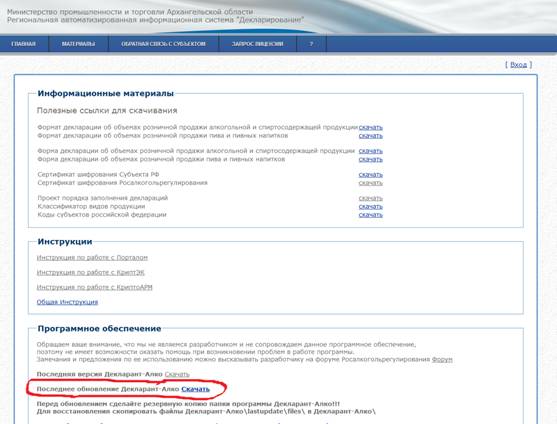The height and width of the screenshot is (424, 557).
Task: Select the ЗАПРОС ЛИЦЕНЗИИ menu item
Action: [x=258, y=44]
